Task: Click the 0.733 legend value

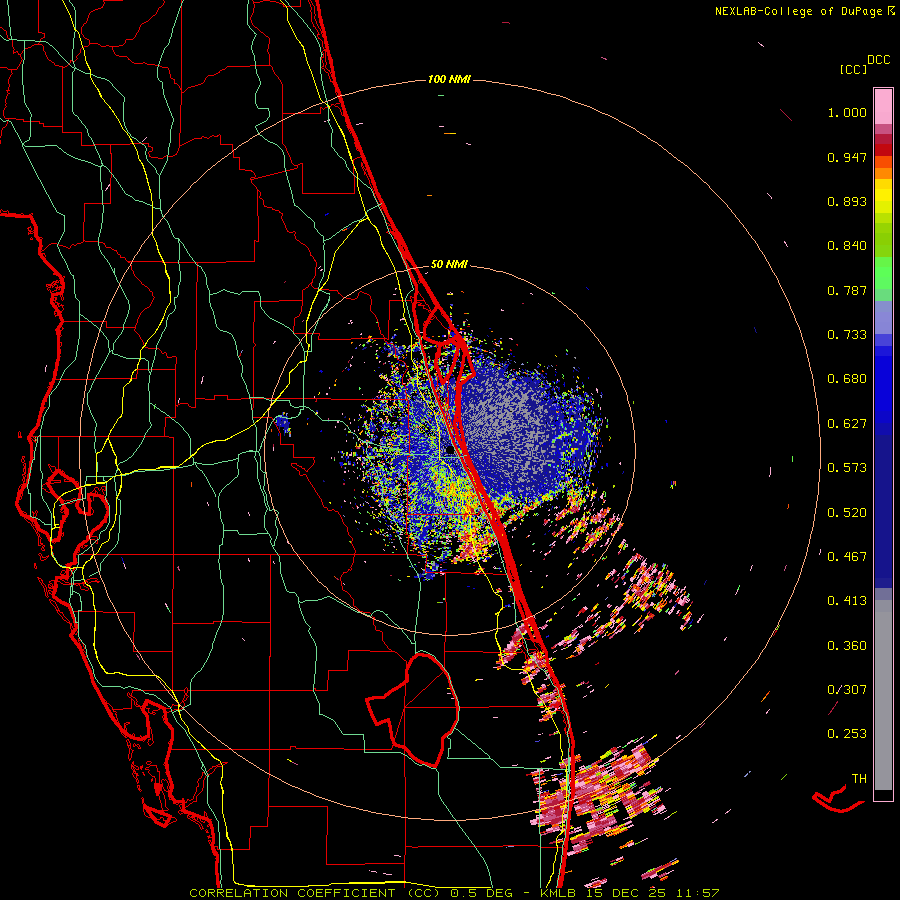Action: coord(847,335)
